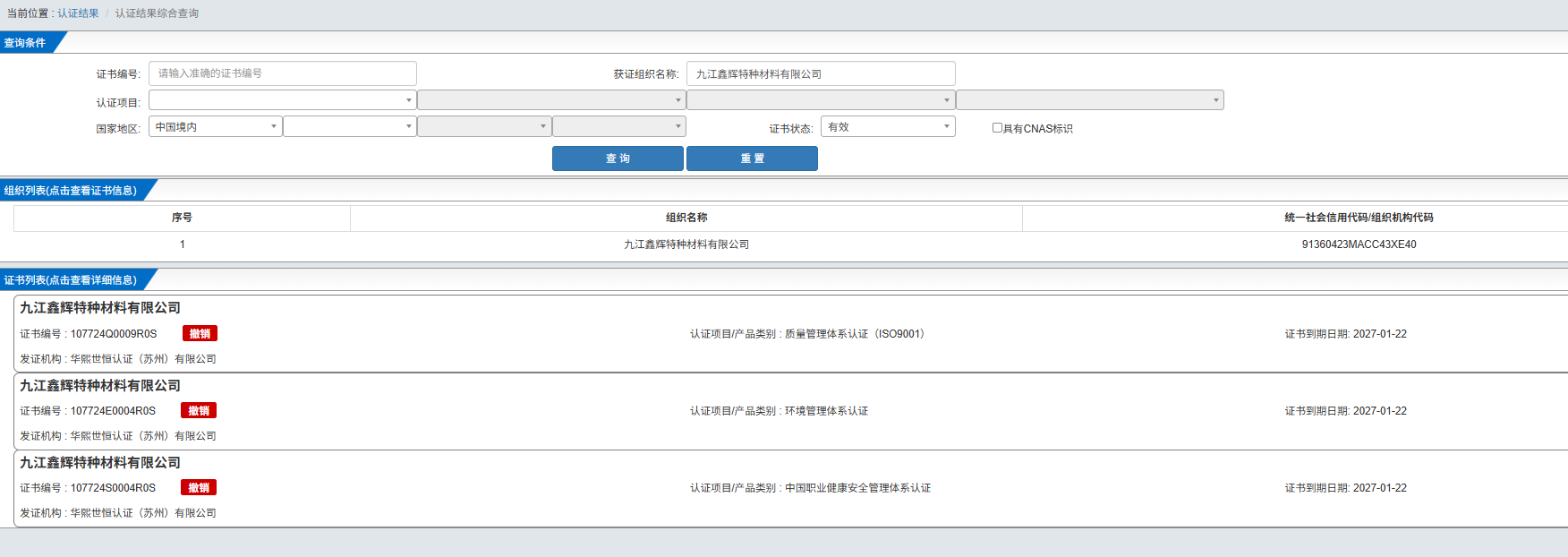Open certificate 107724Q0009R0S details
Viewport: 1568px width, 557px height.
coord(114,334)
